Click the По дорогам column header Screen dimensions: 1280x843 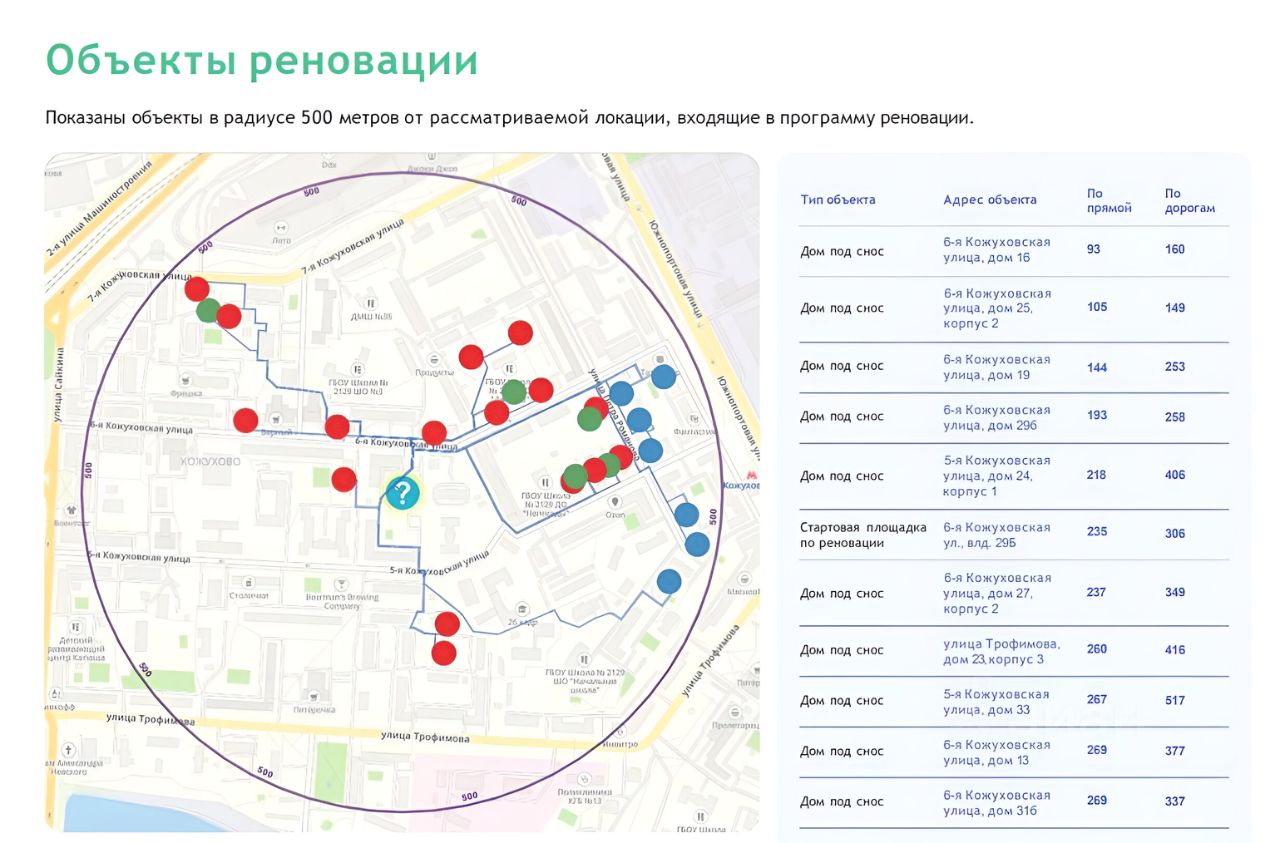point(1190,201)
